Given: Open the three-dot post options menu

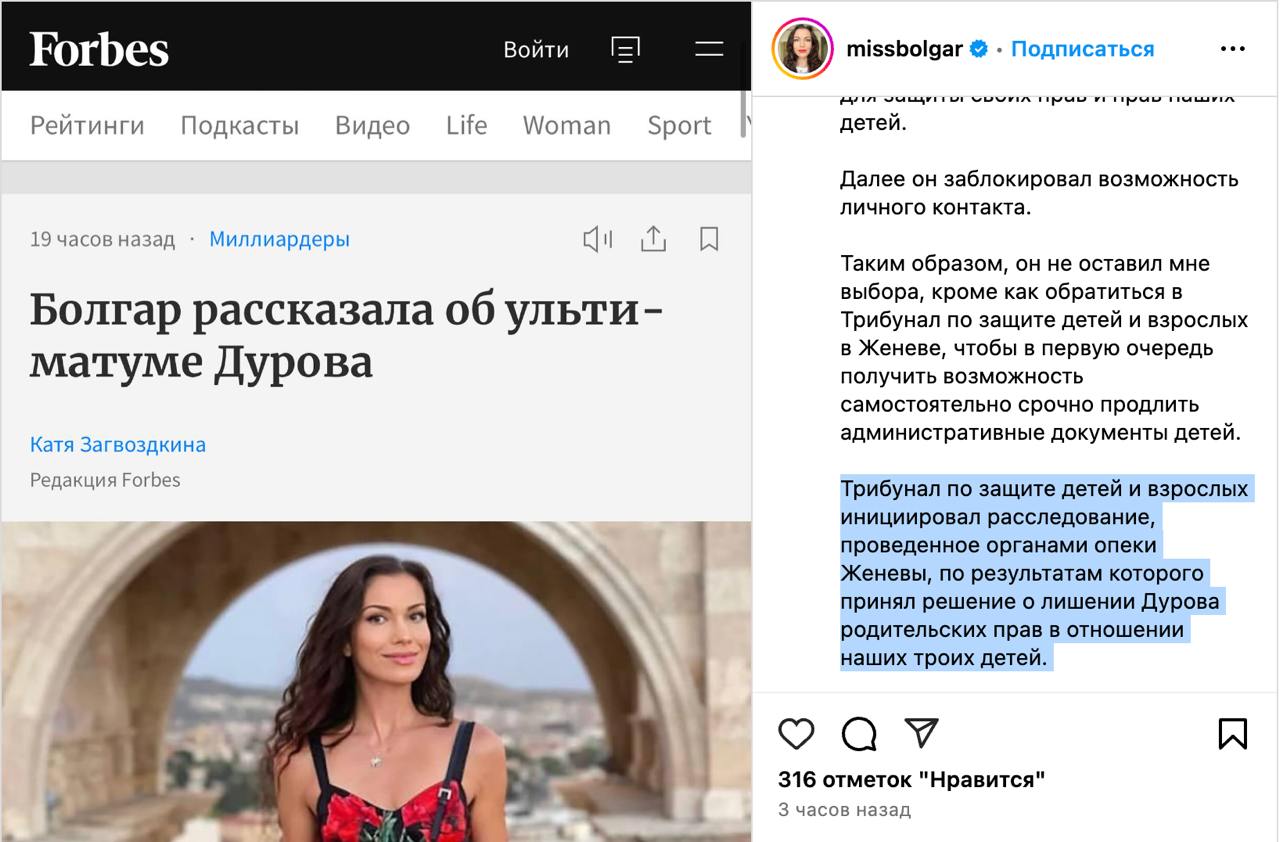Looking at the screenshot, I should coord(1232,49).
